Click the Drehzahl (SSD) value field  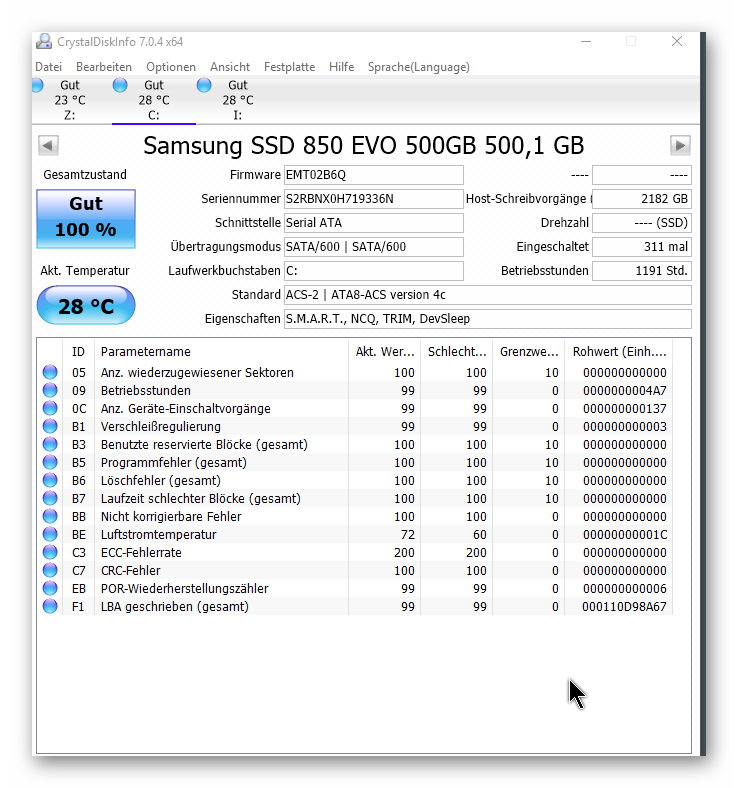pyautogui.click(x=642, y=223)
